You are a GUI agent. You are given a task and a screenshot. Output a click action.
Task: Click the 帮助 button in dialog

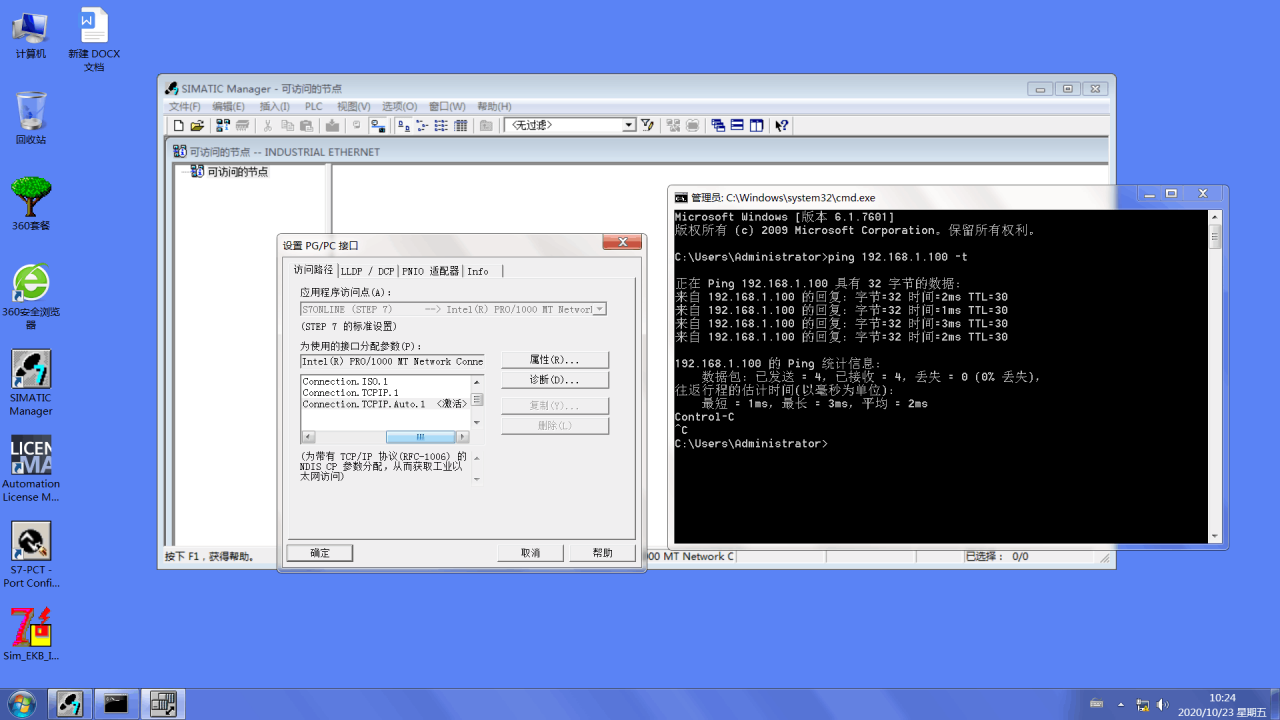(602, 553)
